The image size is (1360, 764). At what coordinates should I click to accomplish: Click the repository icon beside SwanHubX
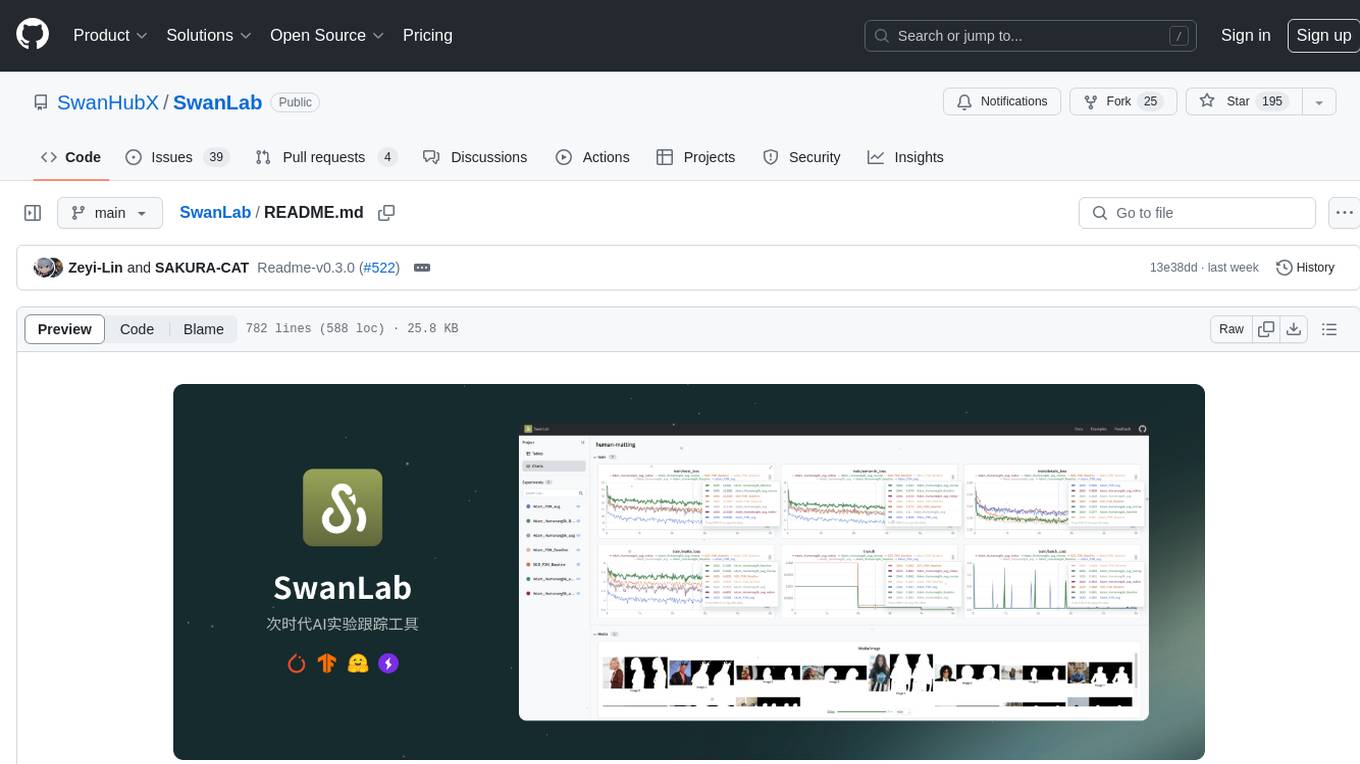coord(41,102)
